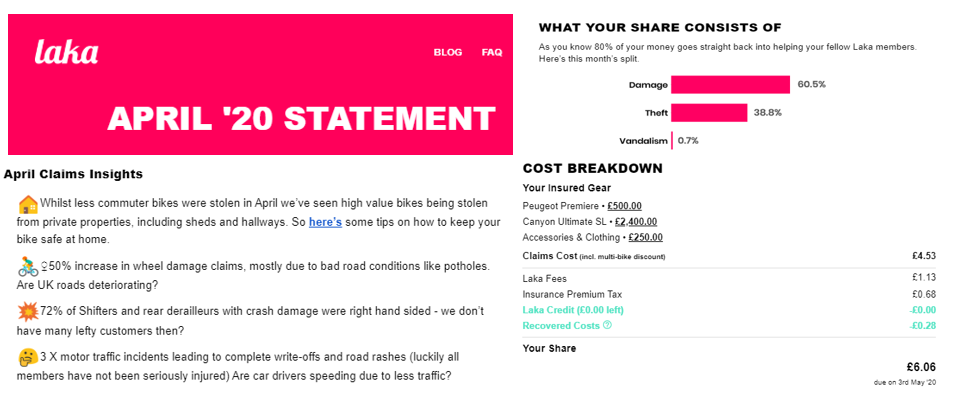Click the collision emoji icon
Viewport: 958px width, 400px height.
click(28, 311)
